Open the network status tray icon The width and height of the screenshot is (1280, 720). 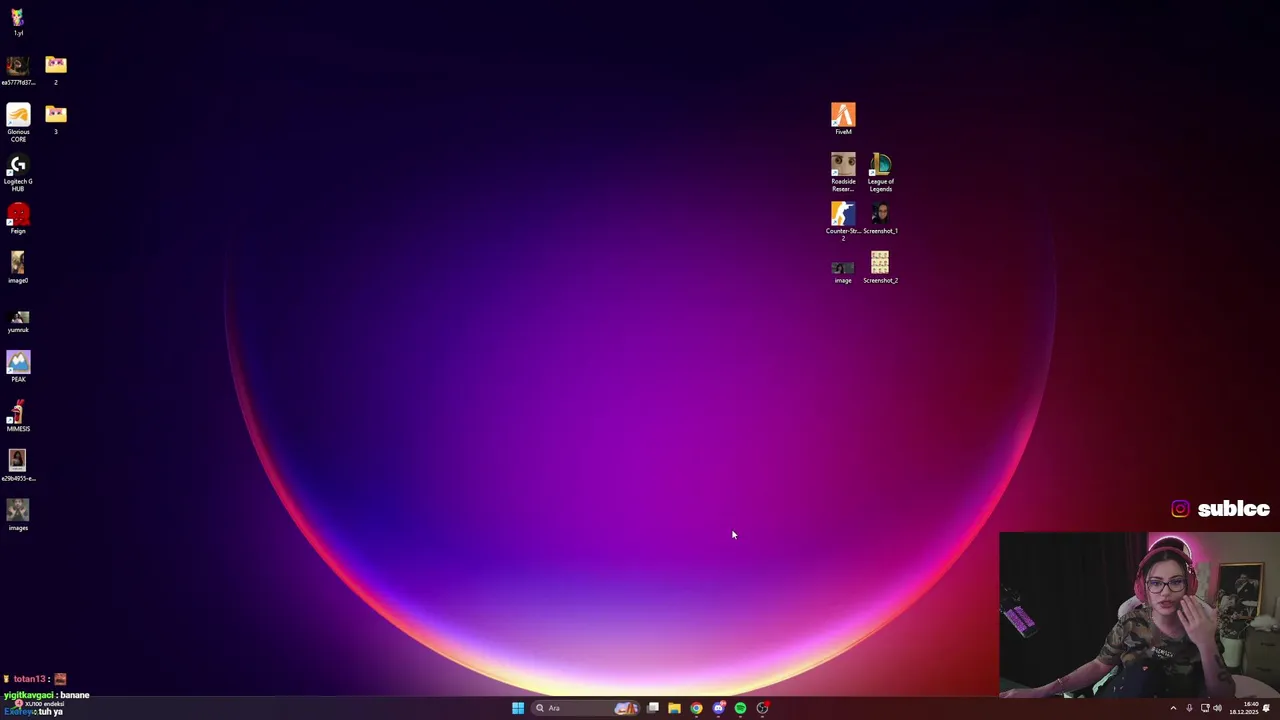1205,708
